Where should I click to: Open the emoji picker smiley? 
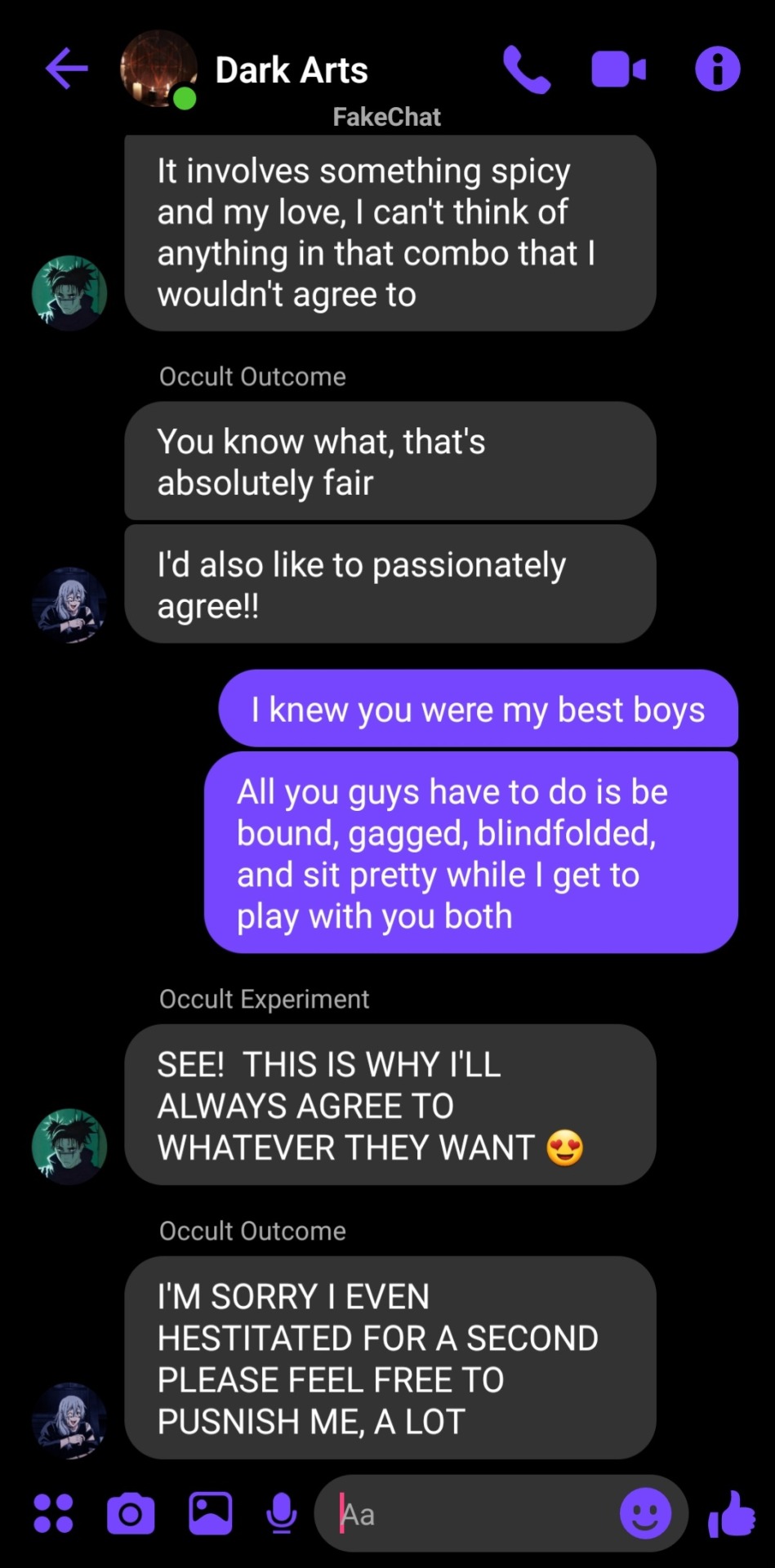pos(645,1513)
